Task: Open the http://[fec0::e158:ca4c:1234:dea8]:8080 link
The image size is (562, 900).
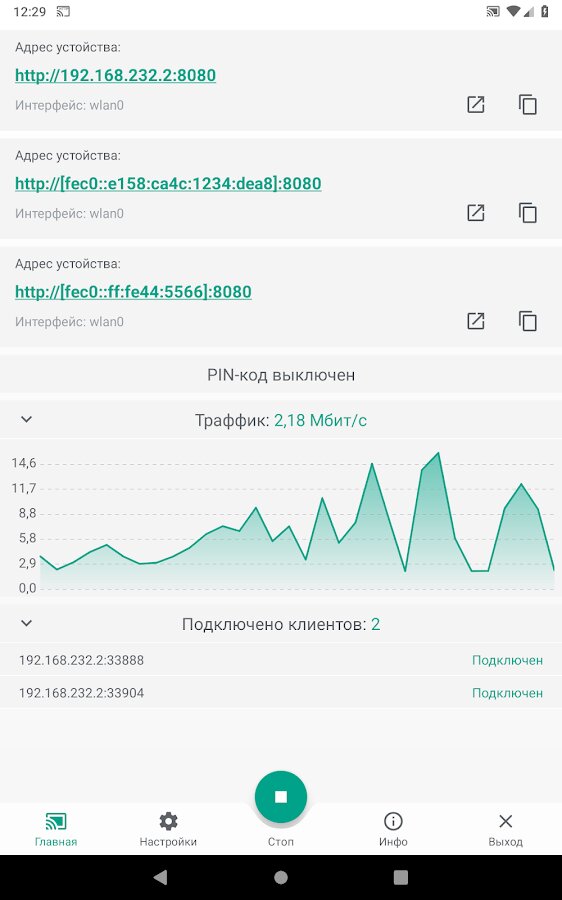Action: click(x=168, y=184)
